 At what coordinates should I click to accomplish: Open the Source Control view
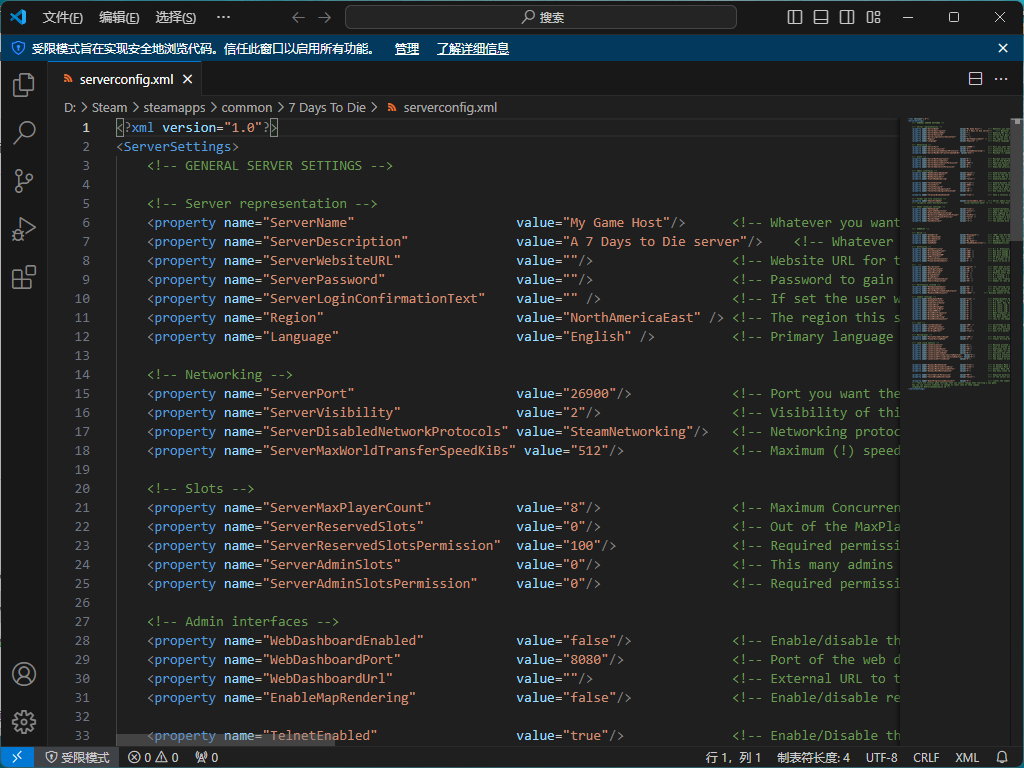coord(24,181)
